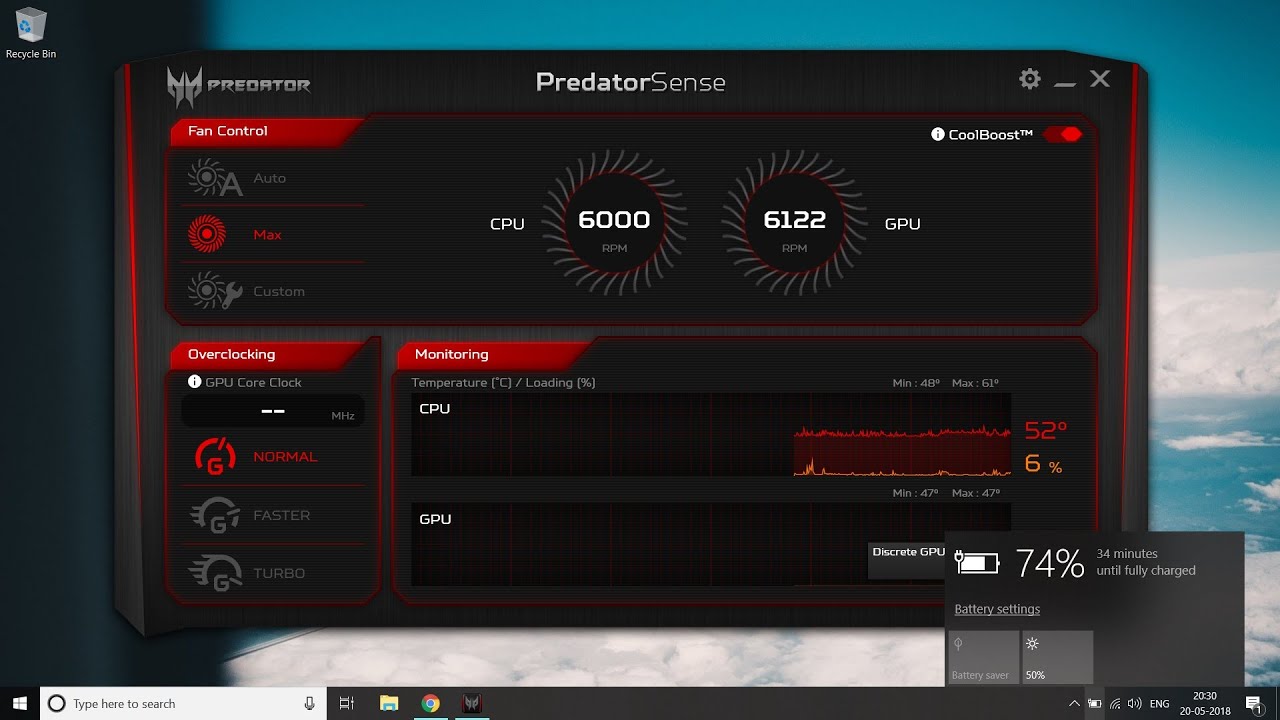Open File Explorer from the taskbar
Image resolution: width=1280 pixels, height=720 pixels.
click(x=389, y=704)
